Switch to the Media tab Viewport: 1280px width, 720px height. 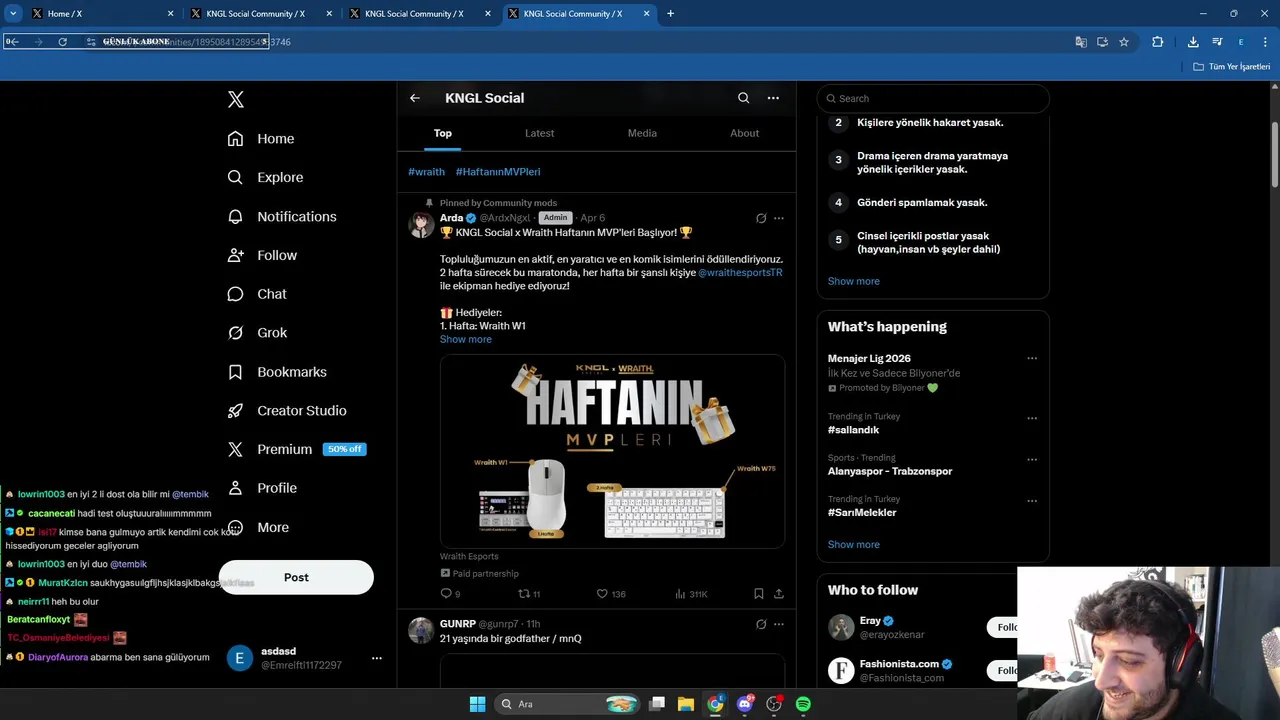(x=642, y=133)
